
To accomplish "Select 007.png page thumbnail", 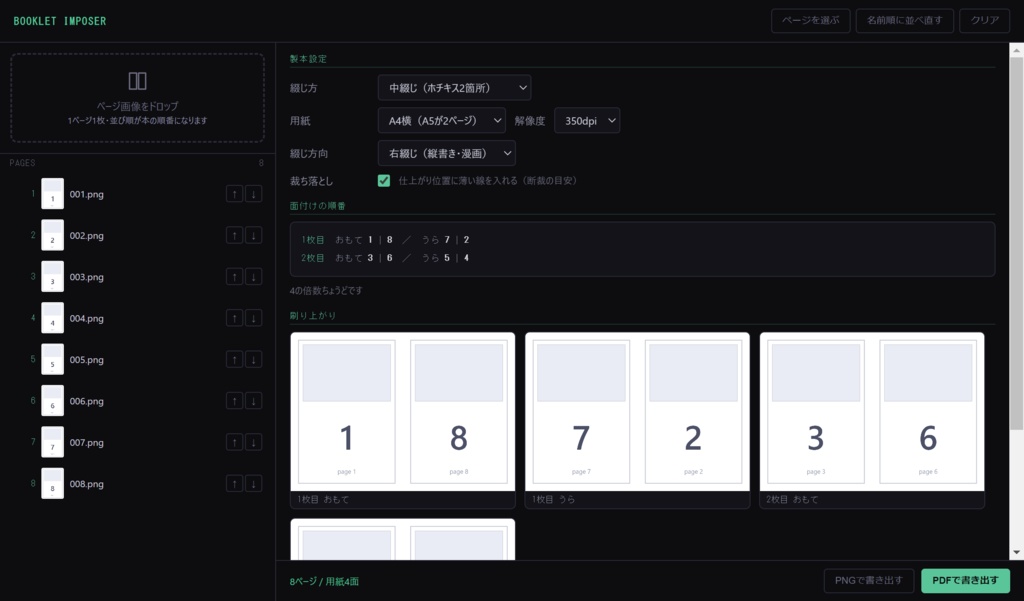I will point(53,442).
